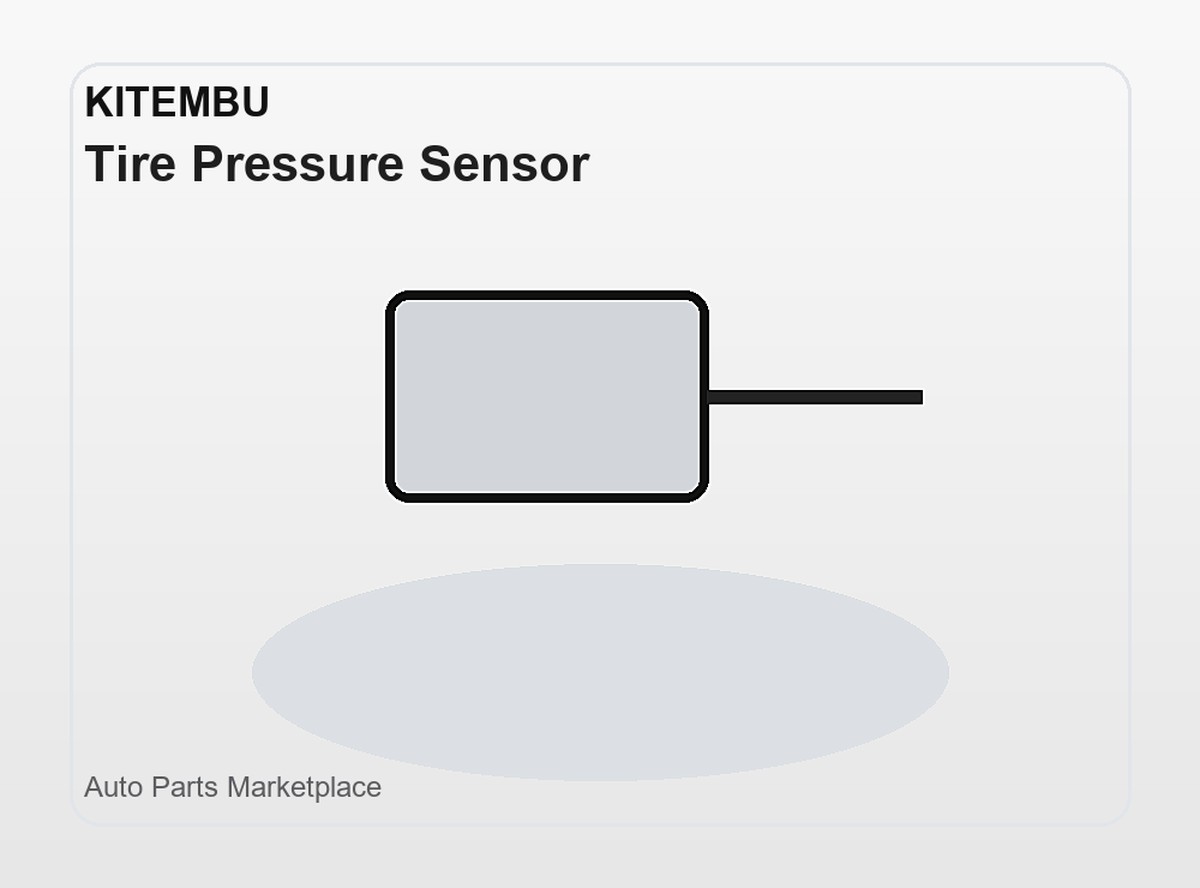Viewport: 1200px width, 888px height.
Task: Click where the stem joins the sensor body
Action: point(709,397)
